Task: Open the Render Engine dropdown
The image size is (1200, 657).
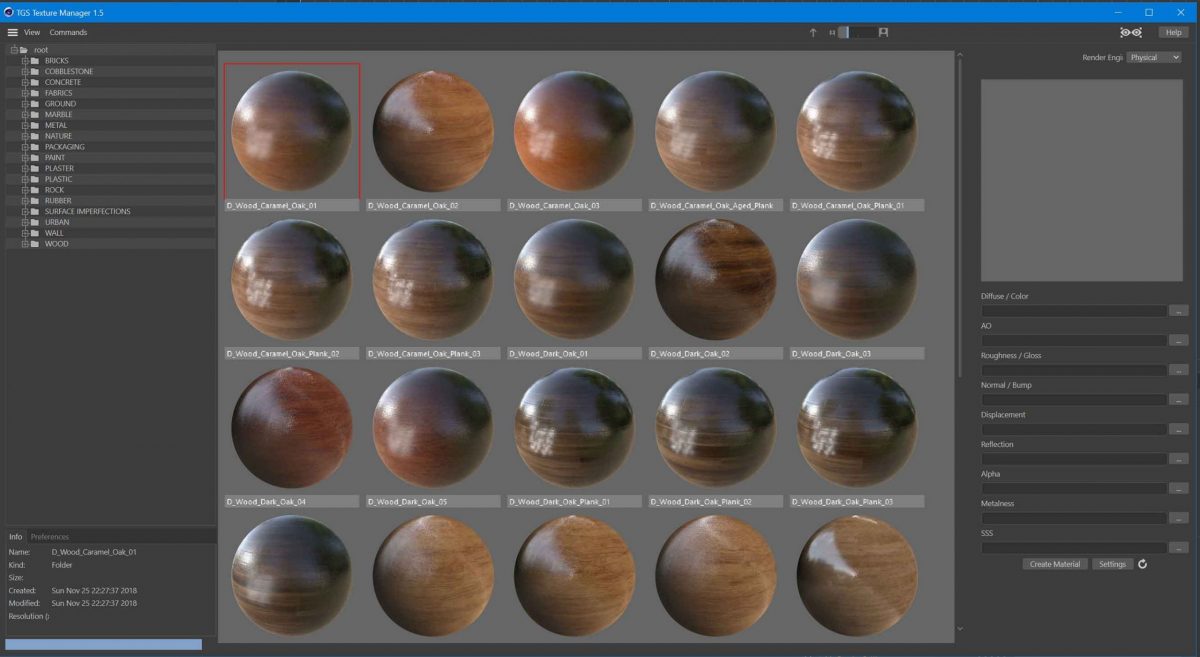Action: pos(1154,57)
